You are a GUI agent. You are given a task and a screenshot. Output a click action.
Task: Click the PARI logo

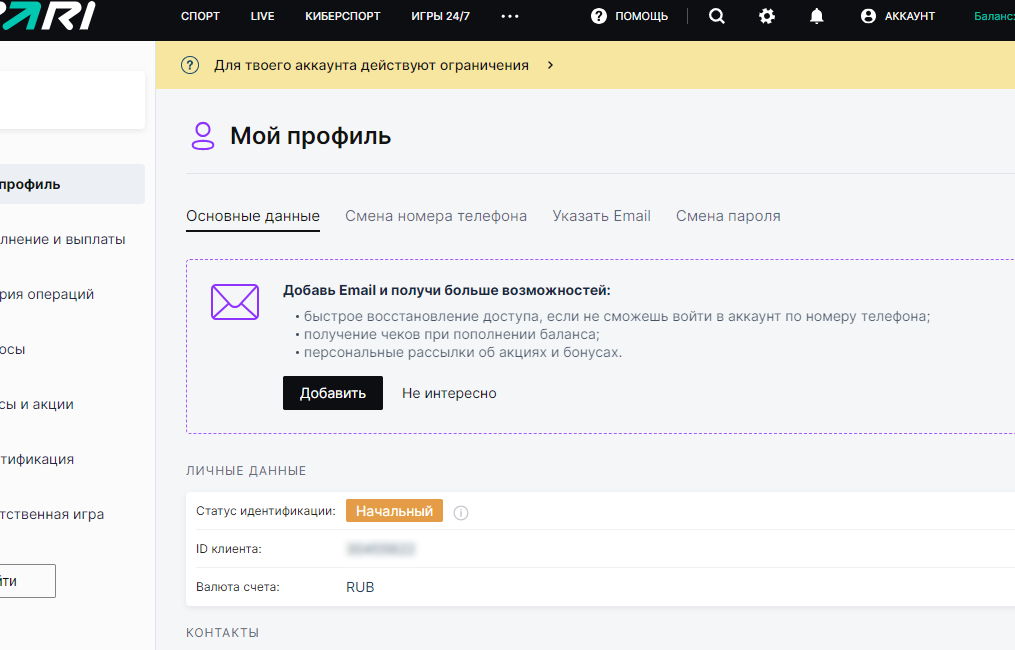pyautogui.click(x=47, y=16)
